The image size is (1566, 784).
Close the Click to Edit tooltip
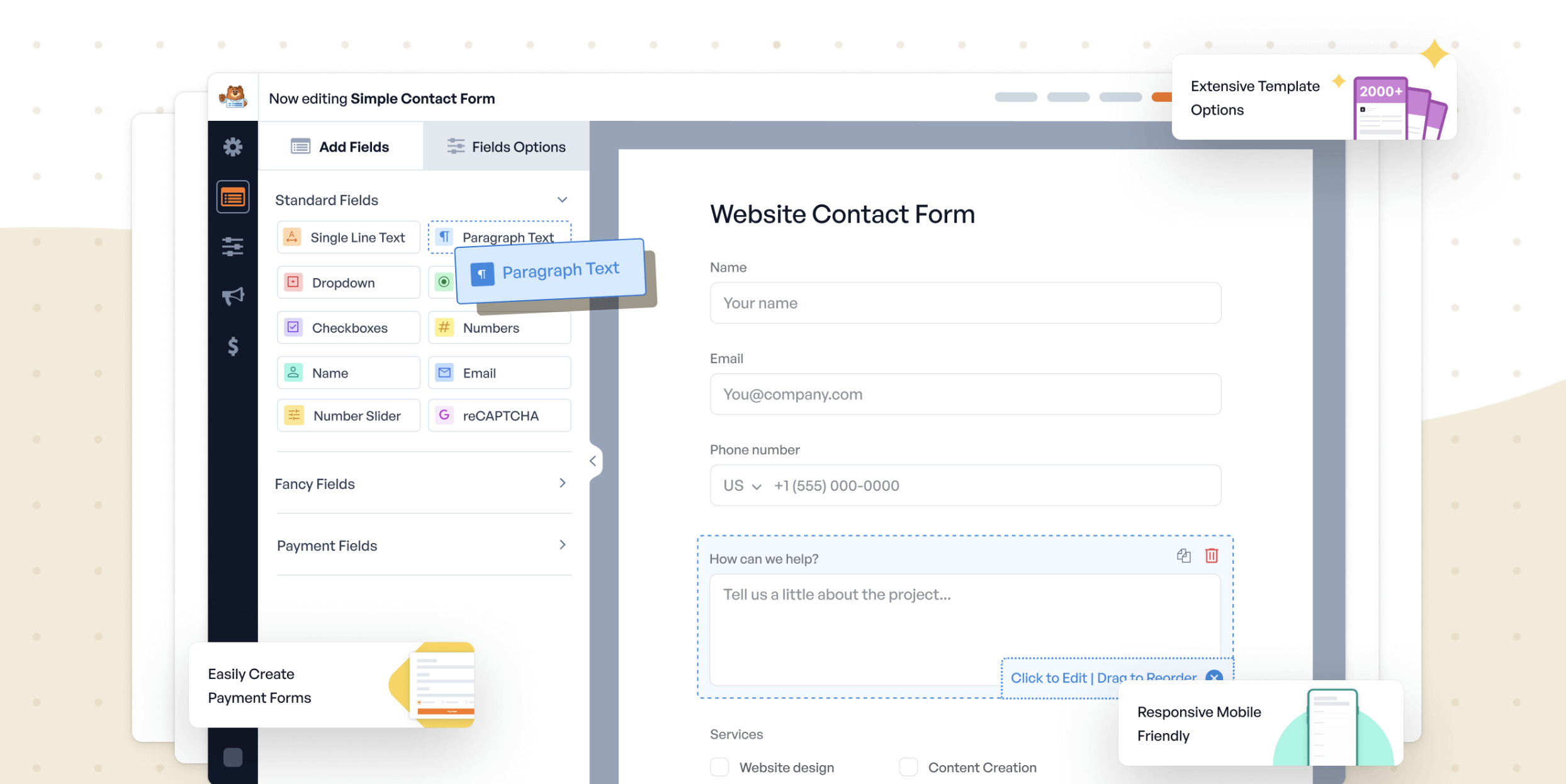1214,677
